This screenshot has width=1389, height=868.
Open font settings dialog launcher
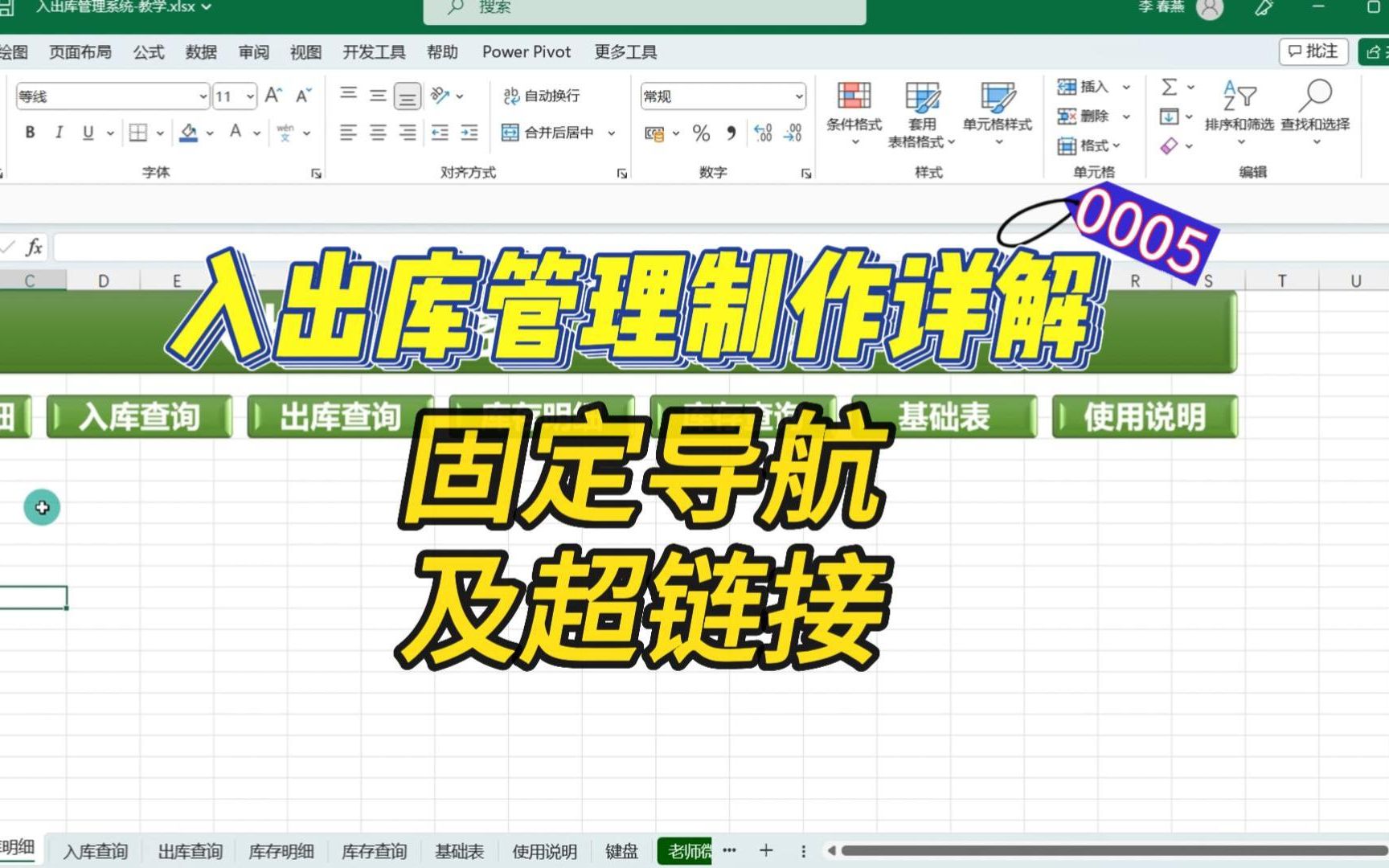click(x=316, y=173)
